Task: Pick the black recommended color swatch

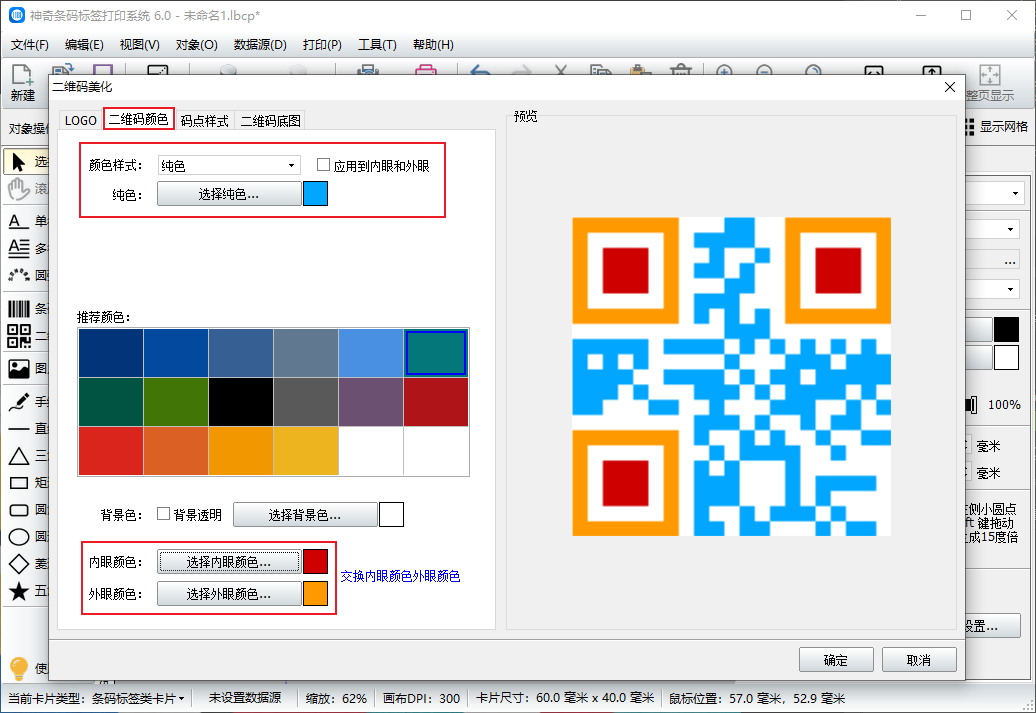Action: pyautogui.click(x=240, y=402)
